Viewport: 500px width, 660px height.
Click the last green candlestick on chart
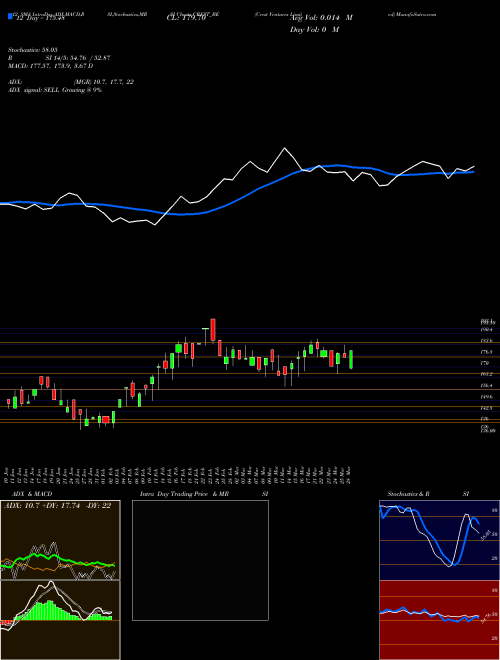click(x=351, y=359)
